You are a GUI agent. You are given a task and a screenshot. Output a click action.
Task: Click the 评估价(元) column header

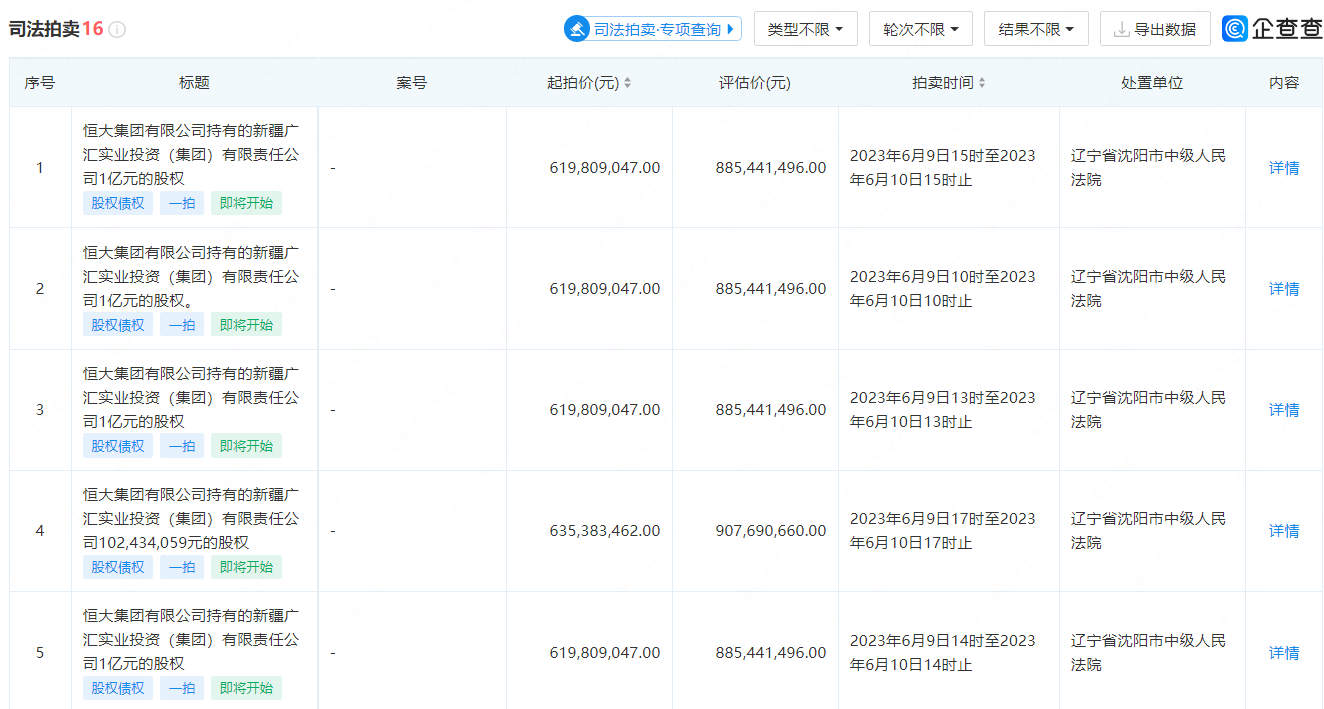point(754,83)
